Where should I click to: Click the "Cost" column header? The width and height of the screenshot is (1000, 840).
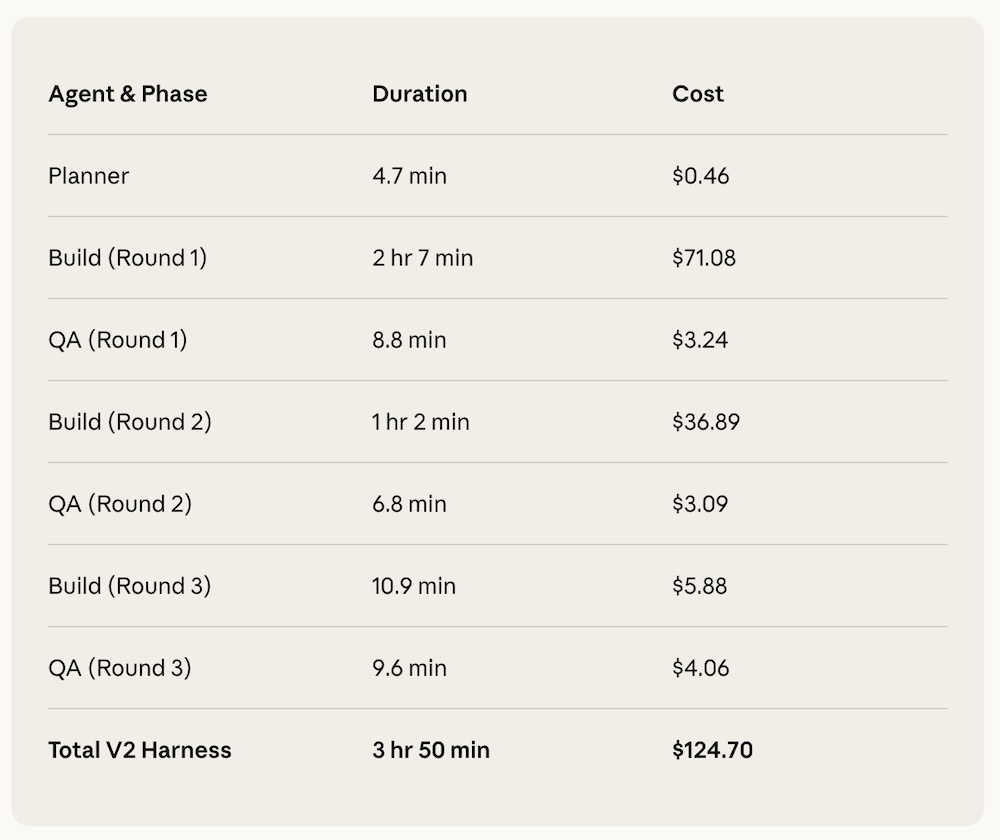[x=698, y=94]
